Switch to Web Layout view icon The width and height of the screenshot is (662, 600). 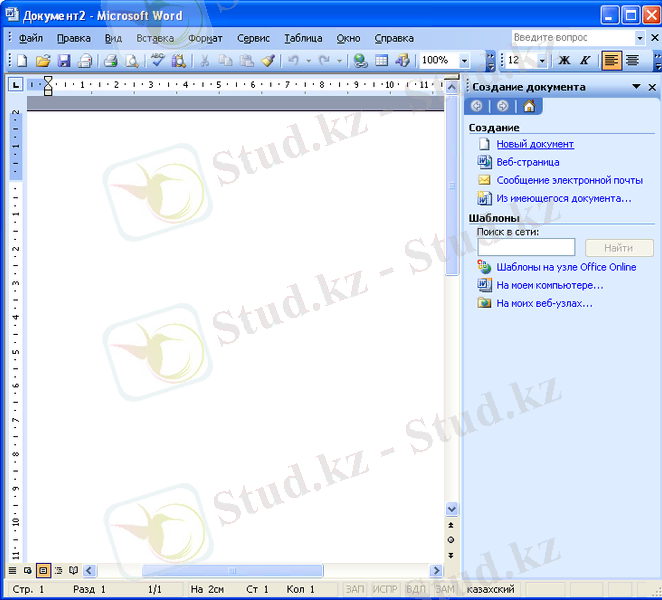pyautogui.click(x=28, y=571)
